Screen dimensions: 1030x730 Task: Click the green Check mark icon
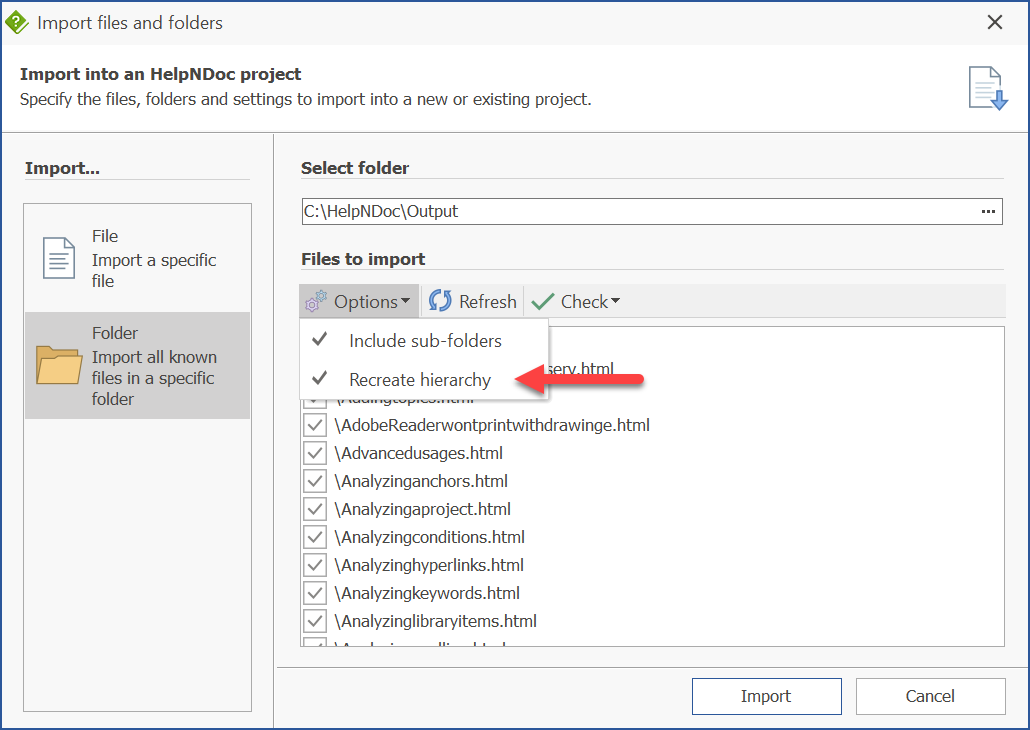click(543, 302)
